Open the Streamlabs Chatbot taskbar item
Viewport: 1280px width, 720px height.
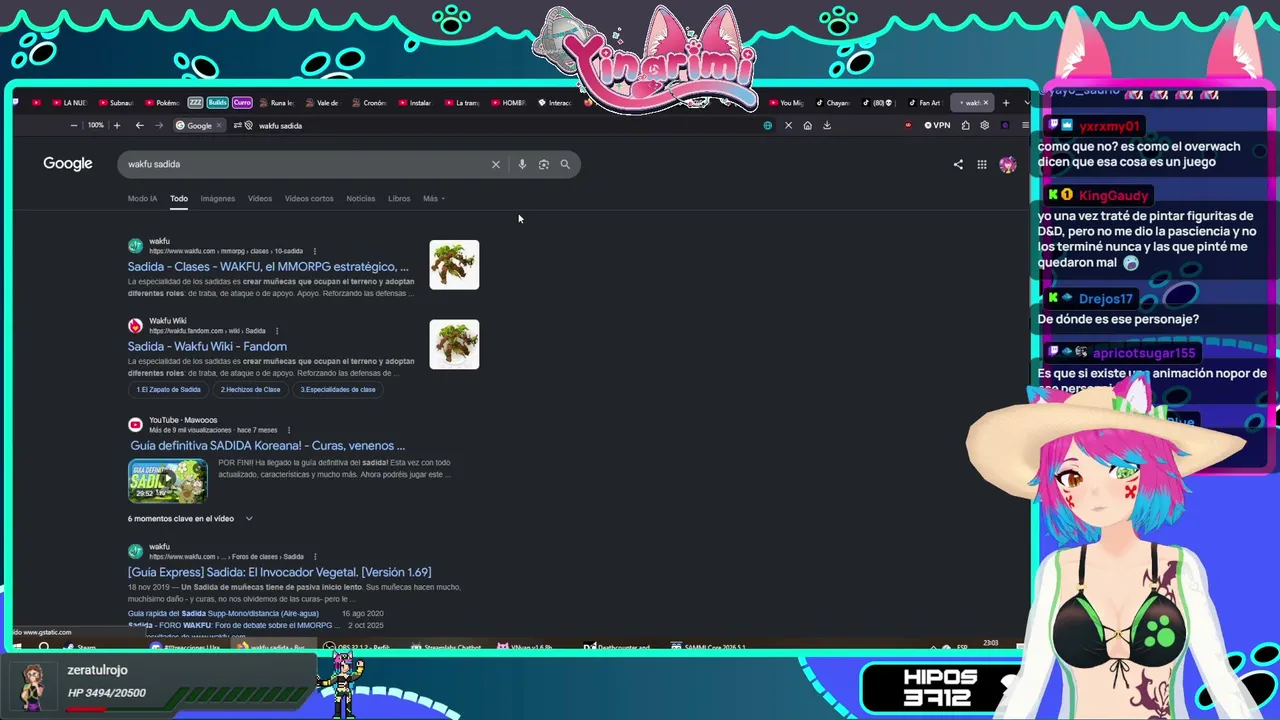point(447,647)
